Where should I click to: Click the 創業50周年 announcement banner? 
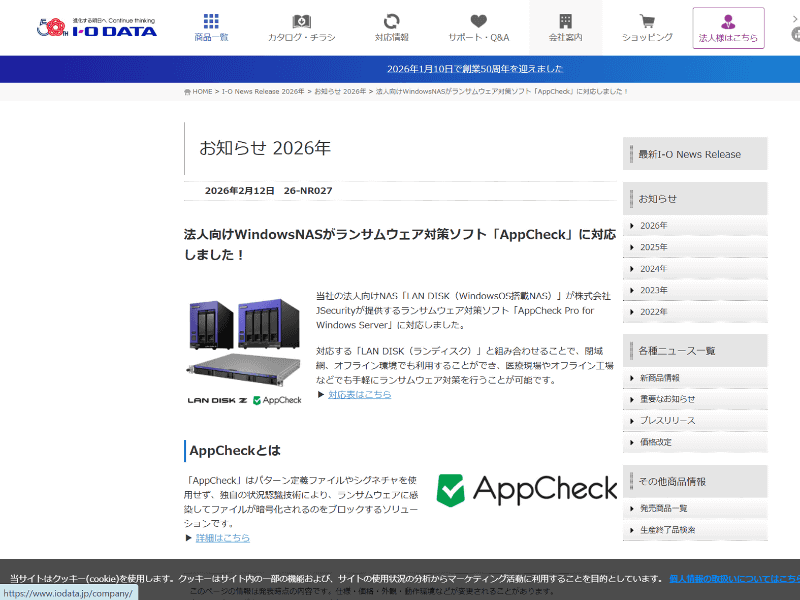pyautogui.click(x=474, y=69)
